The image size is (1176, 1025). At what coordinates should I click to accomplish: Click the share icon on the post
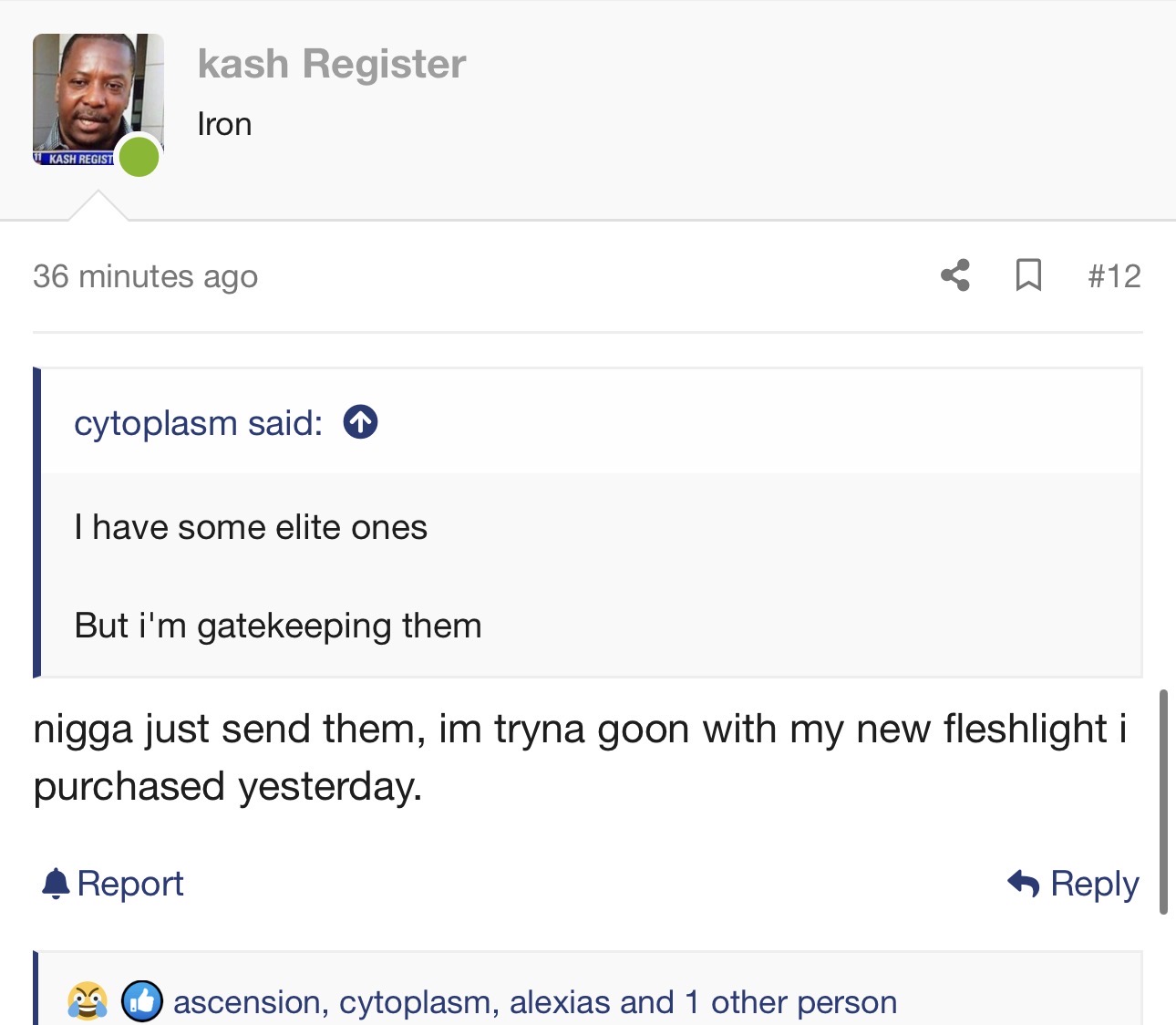point(955,275)
